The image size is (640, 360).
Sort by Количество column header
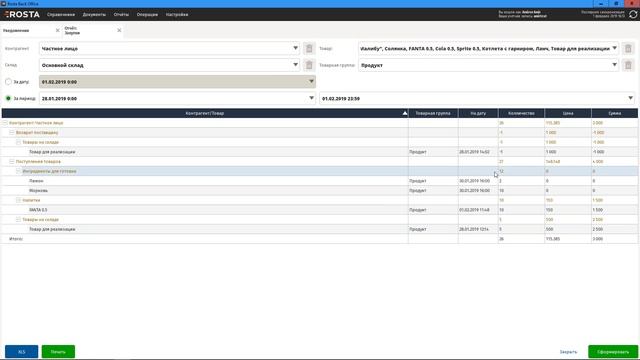coord(521,113)
